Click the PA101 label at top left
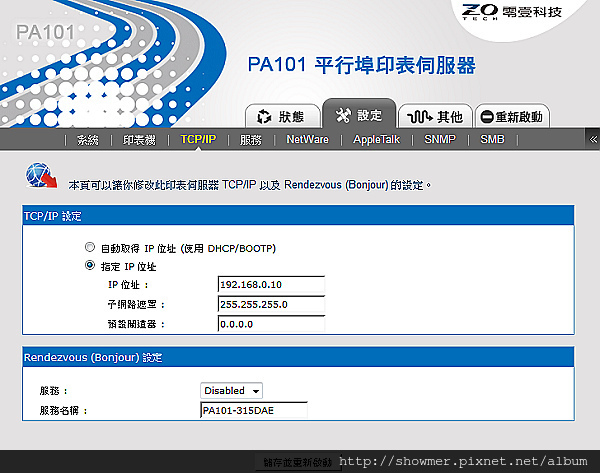Viewport: 600px width, 473px height. [x=45, y=32]
